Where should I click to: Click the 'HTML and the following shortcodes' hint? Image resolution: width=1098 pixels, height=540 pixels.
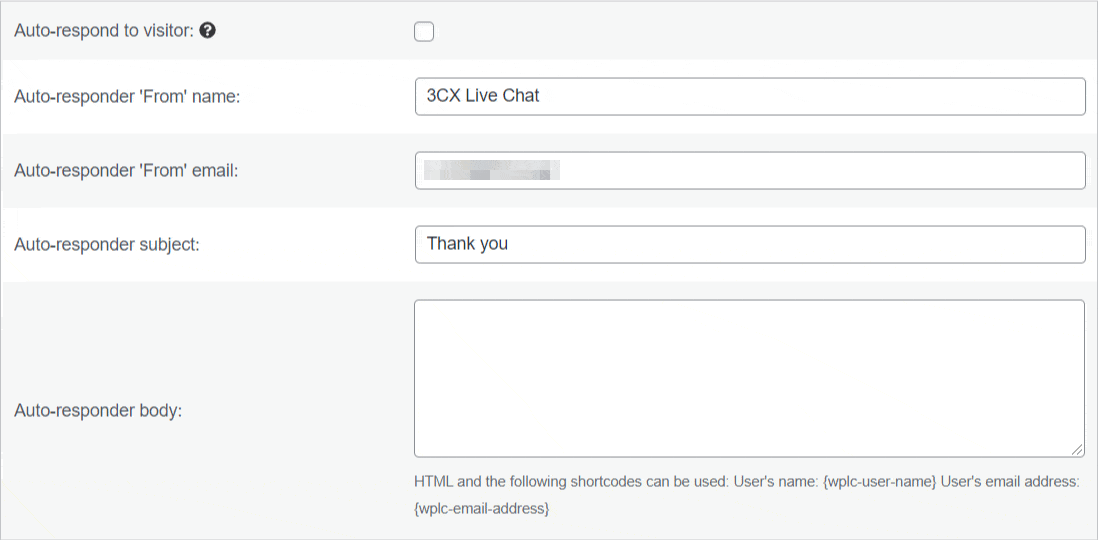571,482
